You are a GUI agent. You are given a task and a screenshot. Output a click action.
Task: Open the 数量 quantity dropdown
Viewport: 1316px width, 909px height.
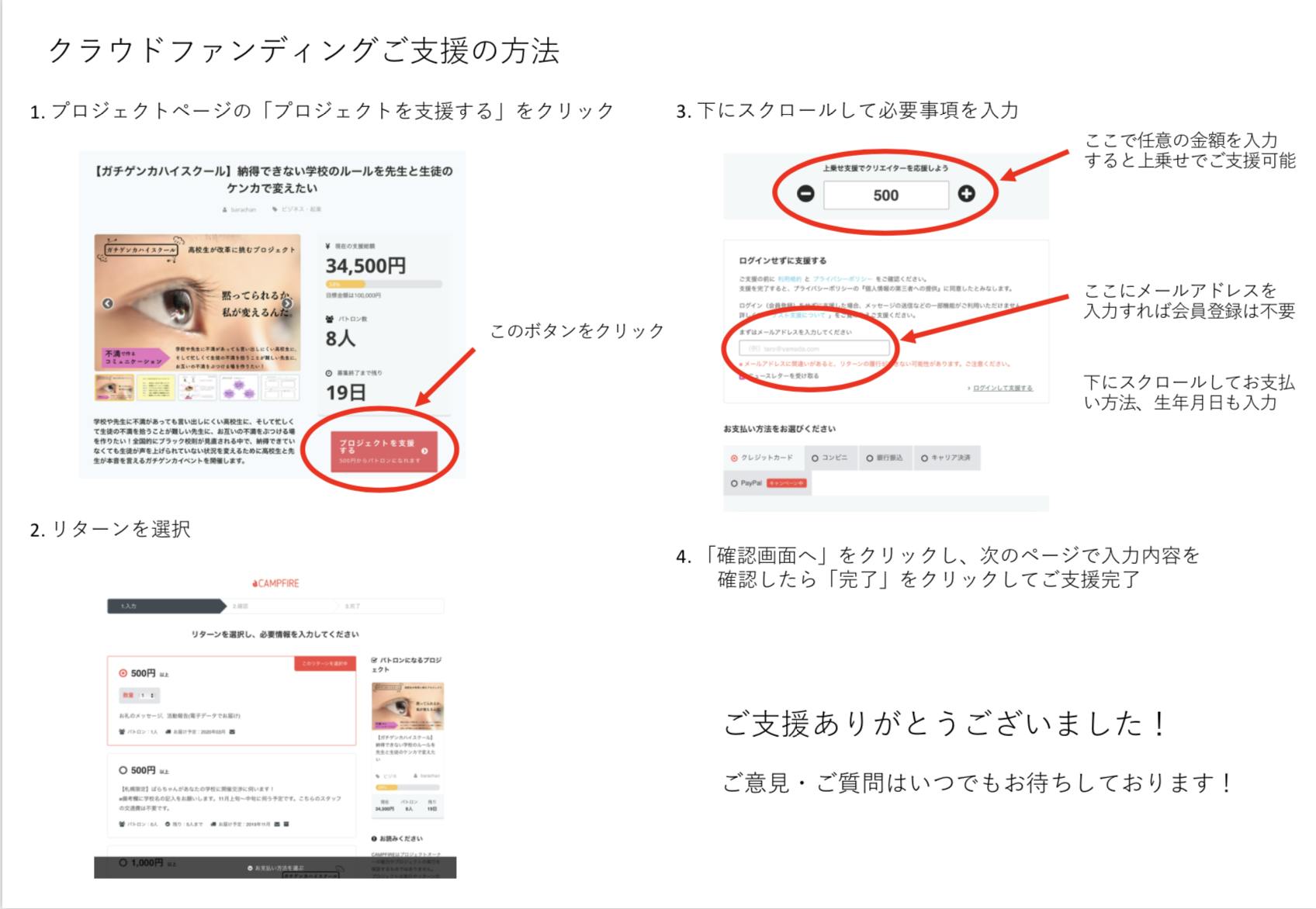pos(140,696)
